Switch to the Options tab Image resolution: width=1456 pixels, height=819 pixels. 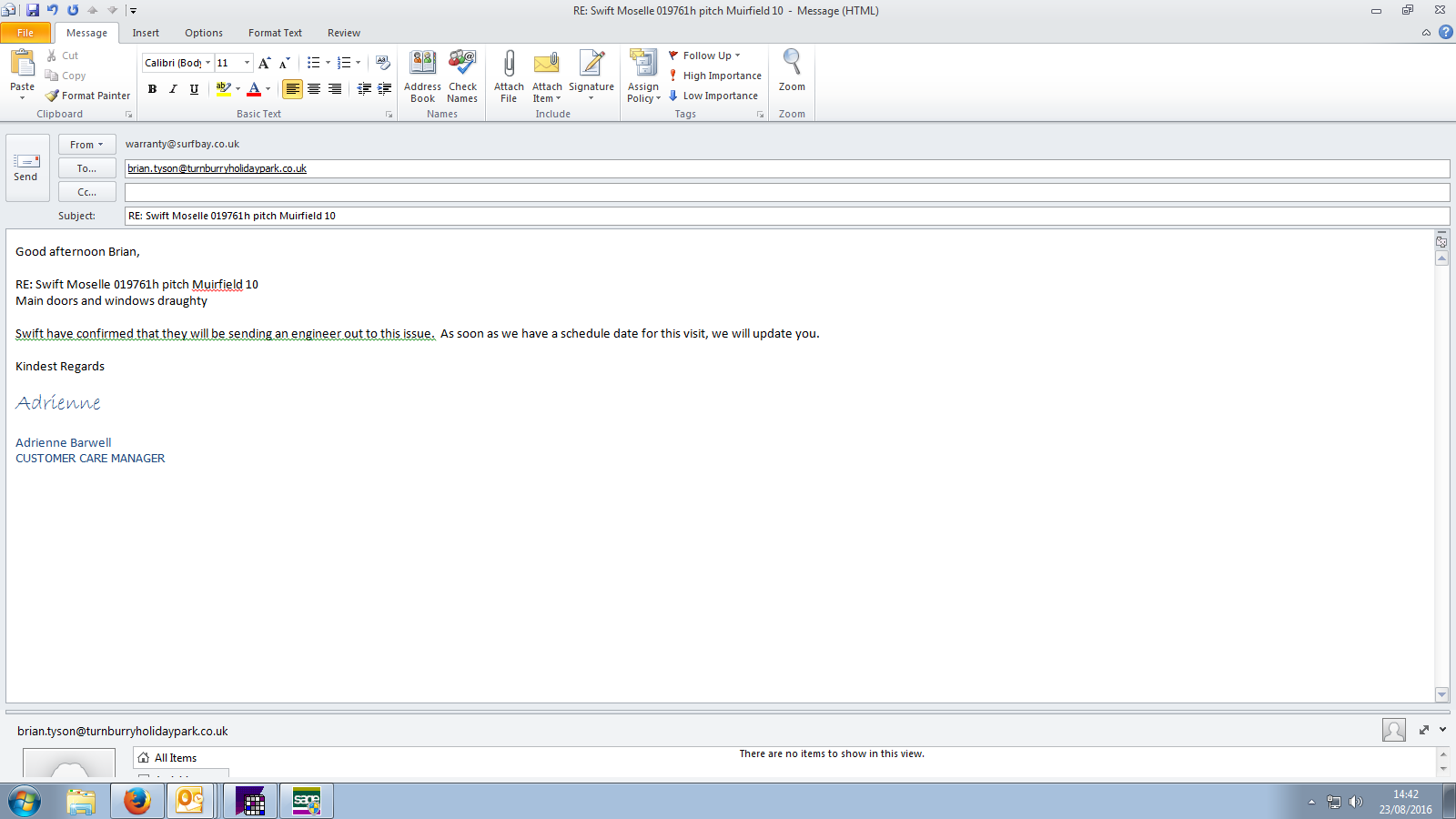tap(204, 33)
